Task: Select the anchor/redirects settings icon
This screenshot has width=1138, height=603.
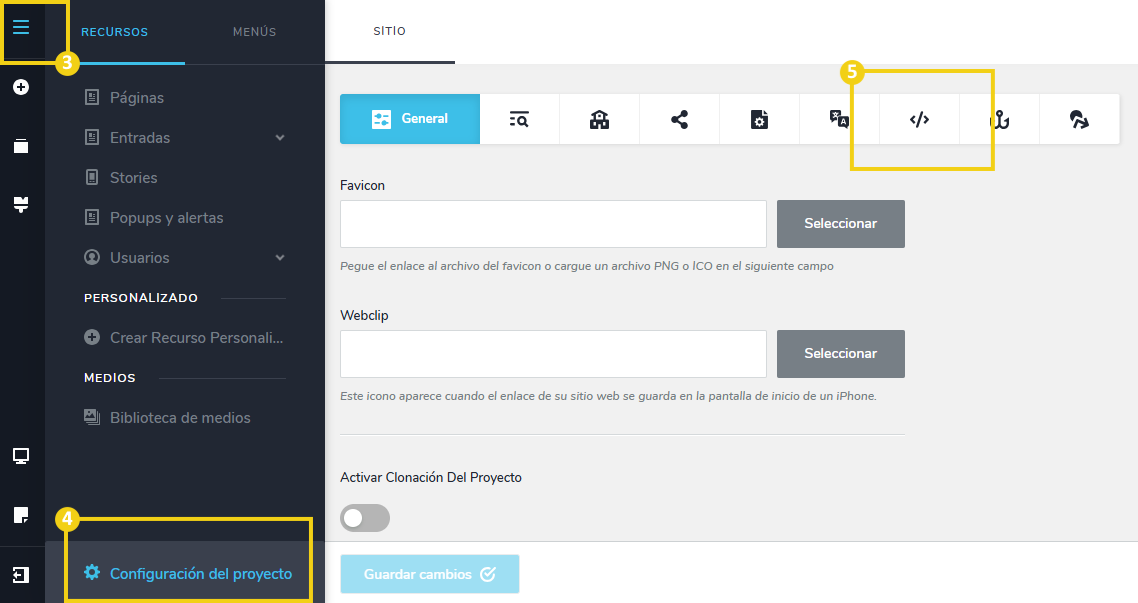Action: (999, 118)
